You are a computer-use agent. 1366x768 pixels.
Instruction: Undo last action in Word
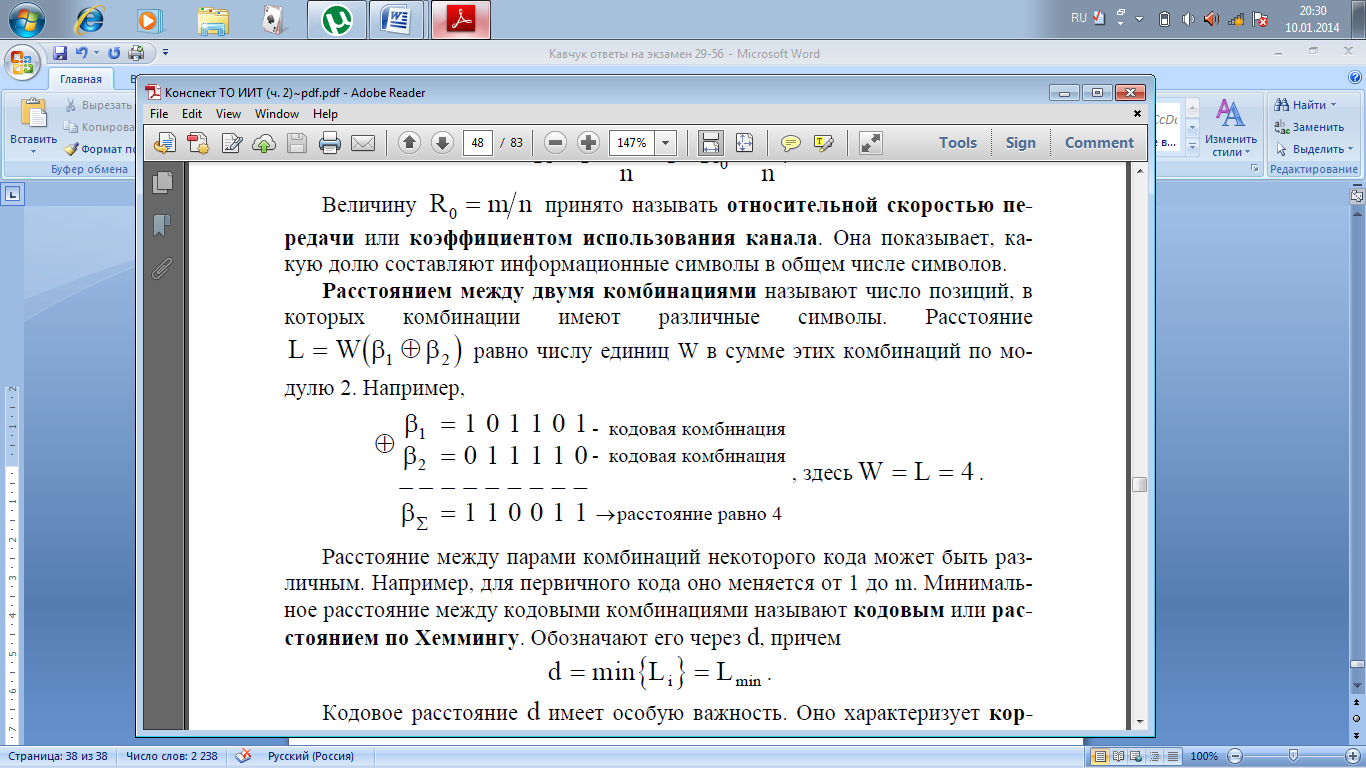click(x=81, y=53)
